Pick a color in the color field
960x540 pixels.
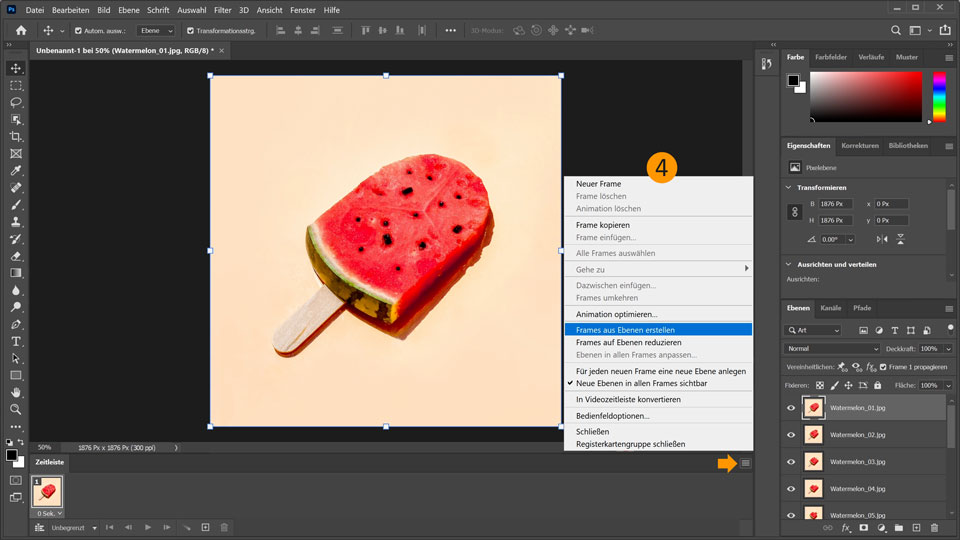pyautogui.click(x=865, y=97)
